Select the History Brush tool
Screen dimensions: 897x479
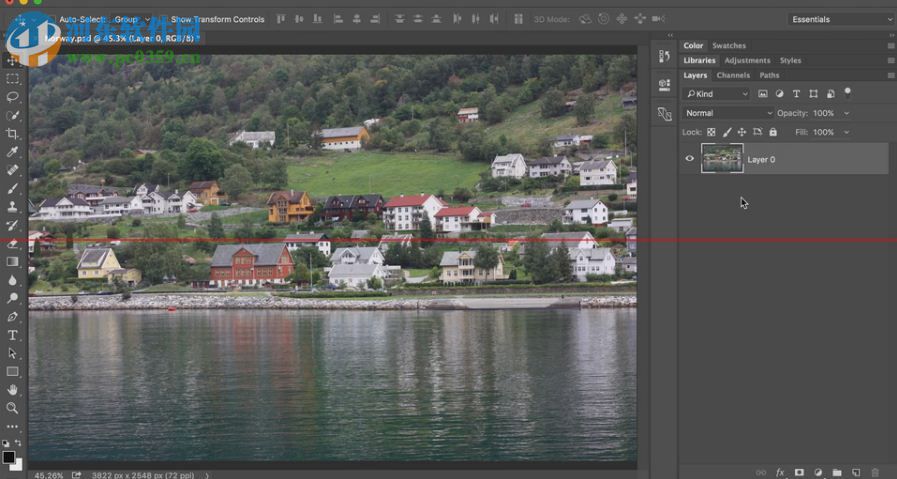tap(12, 225)
